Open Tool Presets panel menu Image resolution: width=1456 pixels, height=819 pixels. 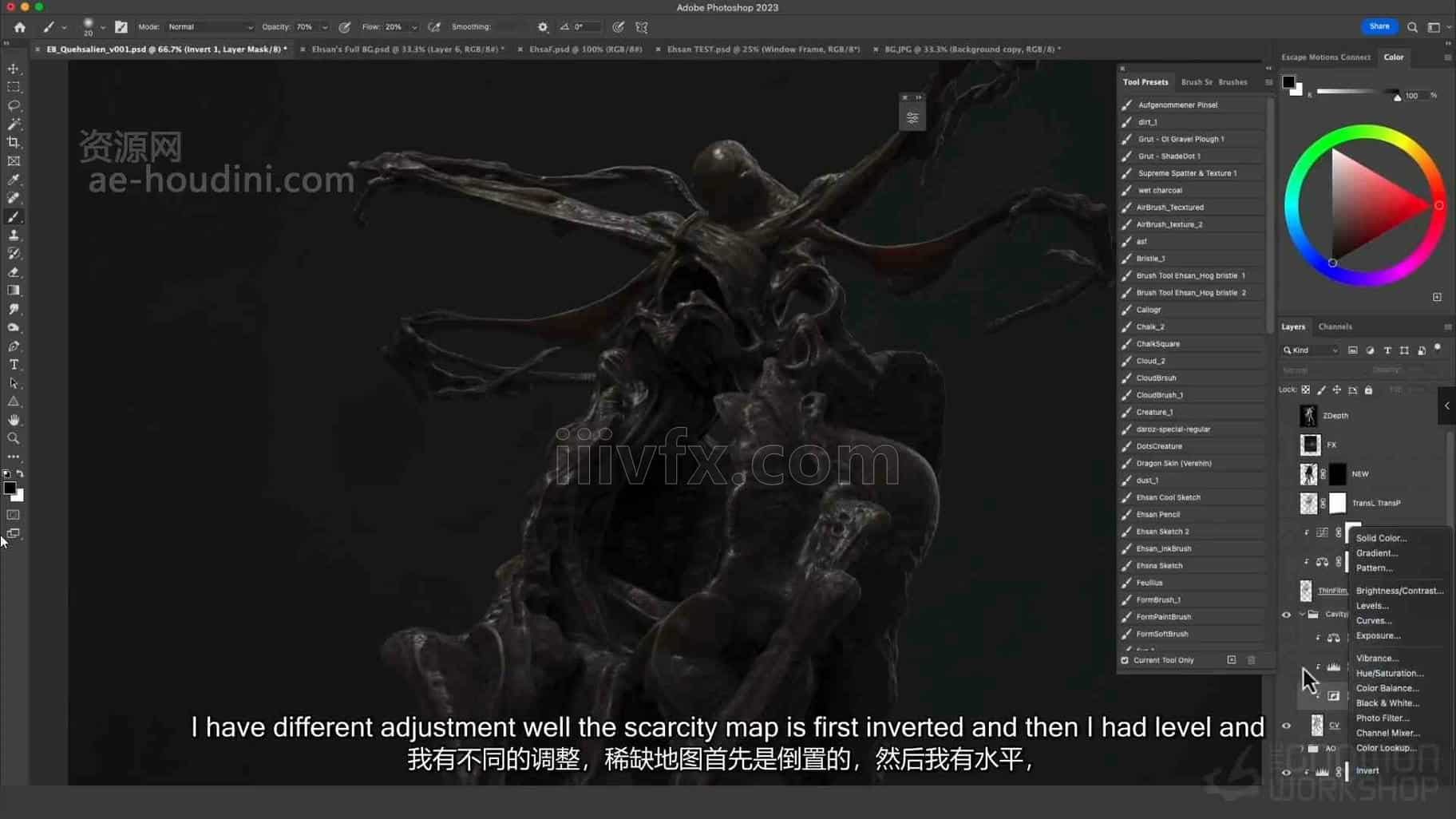coord(1268,82)
